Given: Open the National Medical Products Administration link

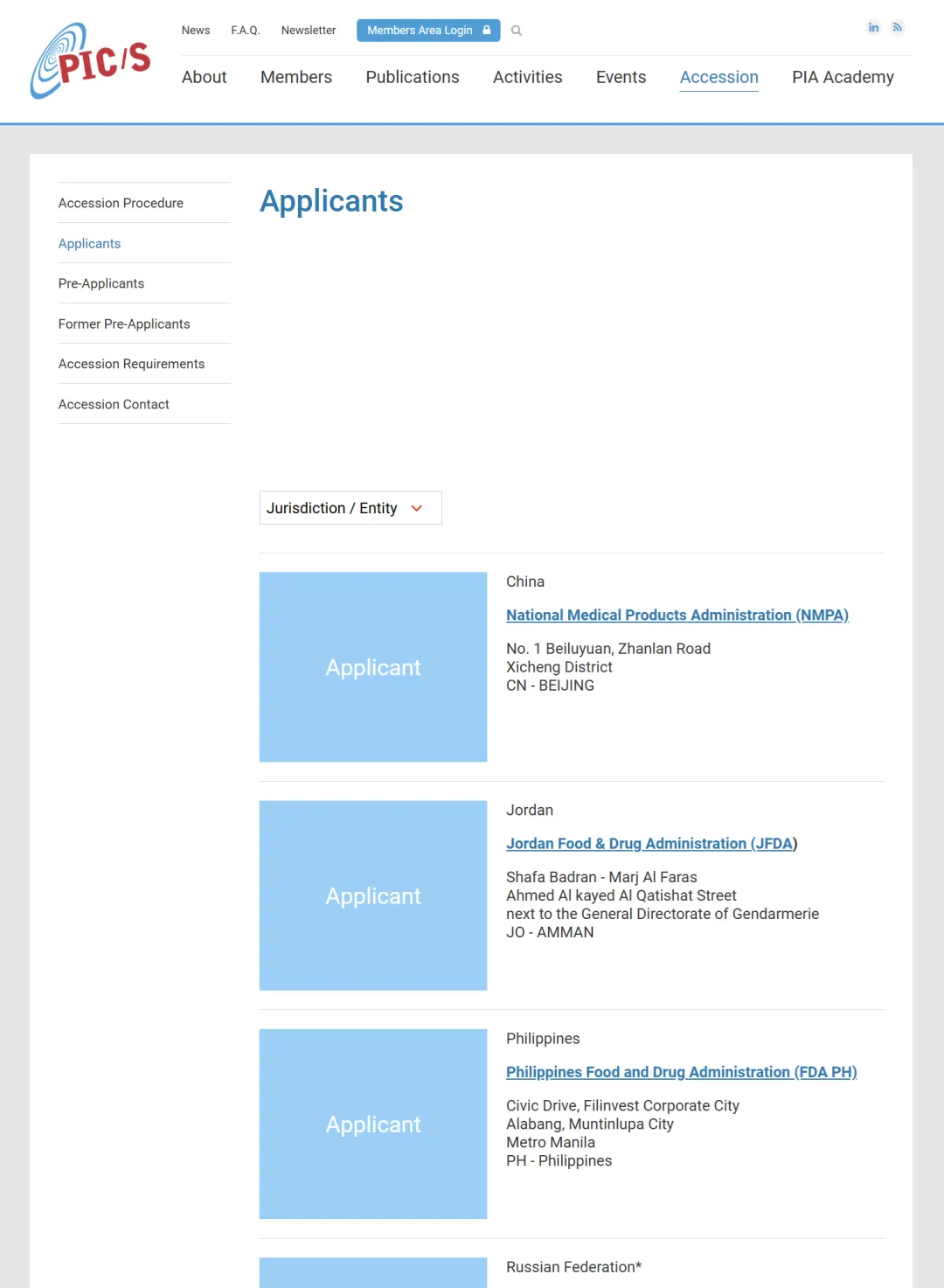Looking at the screenshot, I should tap(677, 616).
